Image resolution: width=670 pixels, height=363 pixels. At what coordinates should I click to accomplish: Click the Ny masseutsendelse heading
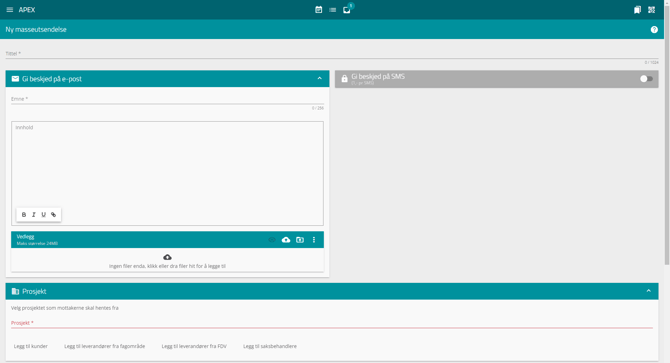[x=36, y=29]
